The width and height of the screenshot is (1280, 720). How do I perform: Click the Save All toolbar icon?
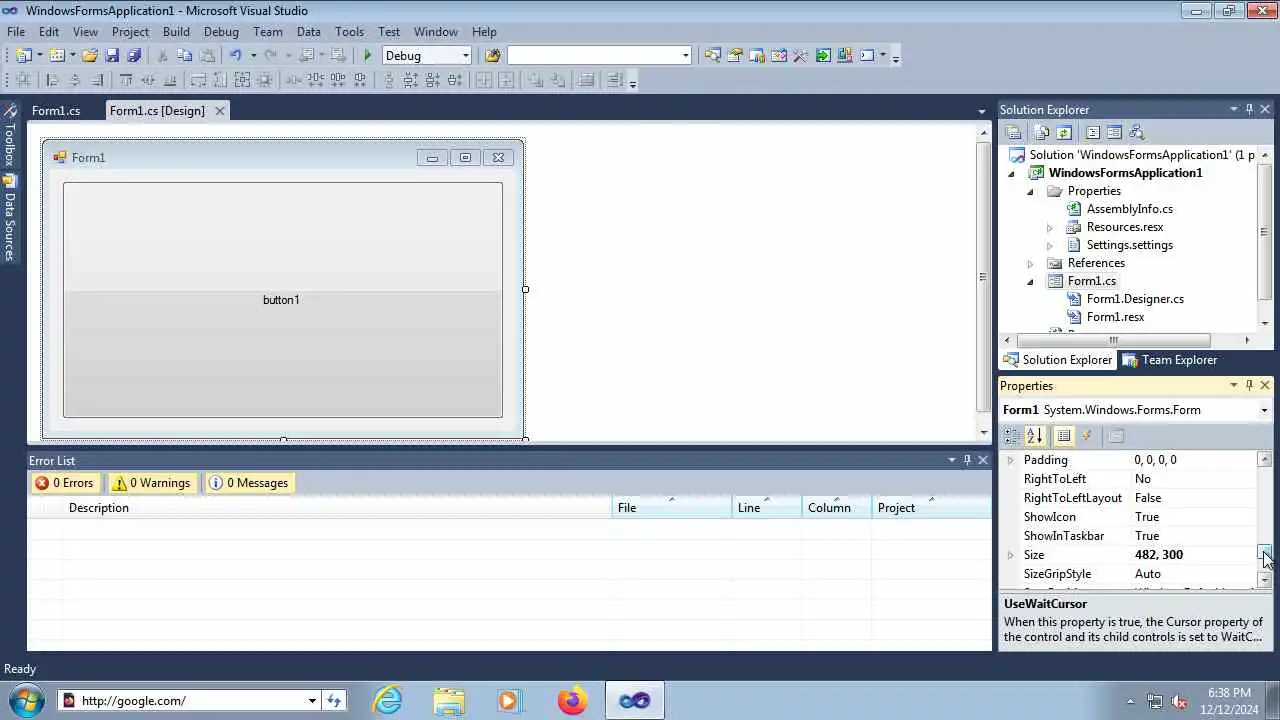point(134,56)
